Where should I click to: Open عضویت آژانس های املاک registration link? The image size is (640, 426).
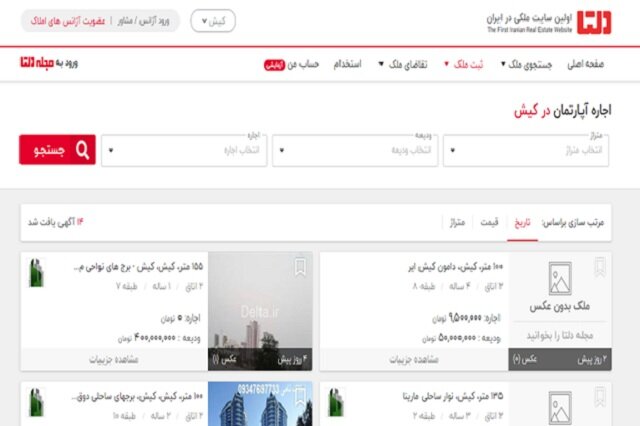[68, 21]
